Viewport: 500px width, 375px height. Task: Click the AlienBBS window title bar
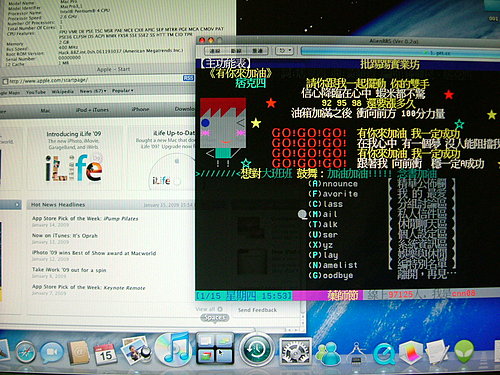348,41
